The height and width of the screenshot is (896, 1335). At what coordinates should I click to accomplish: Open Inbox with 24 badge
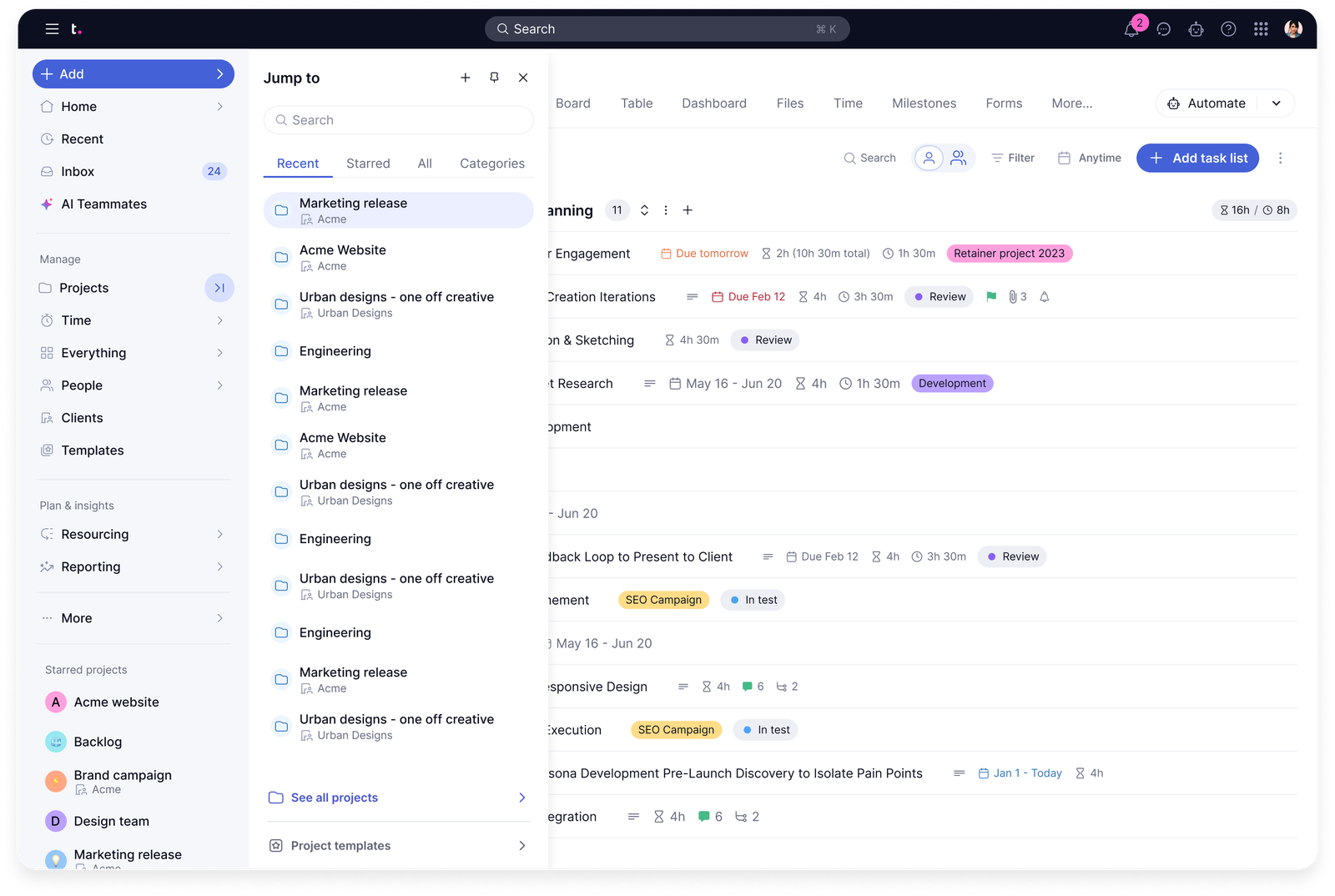pyautogui.click(x=133, y=172)
